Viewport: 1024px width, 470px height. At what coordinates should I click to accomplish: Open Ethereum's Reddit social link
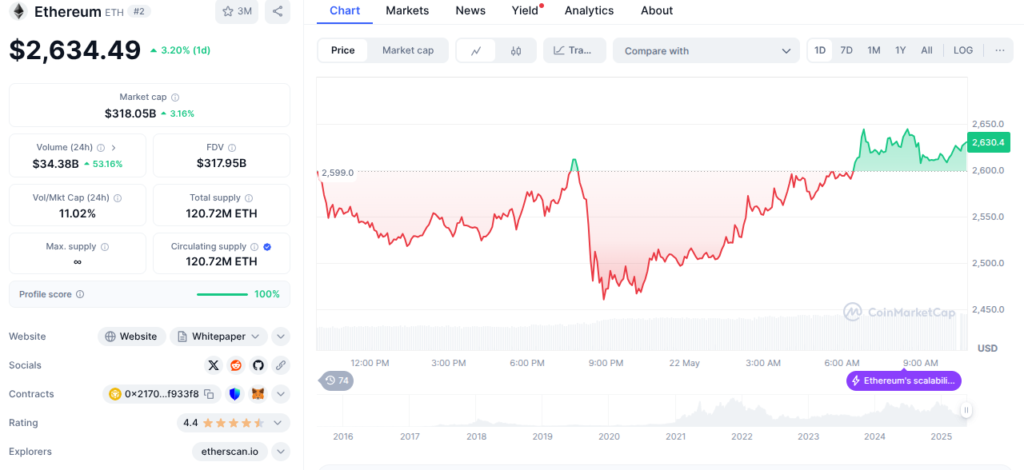coord(236,366)
